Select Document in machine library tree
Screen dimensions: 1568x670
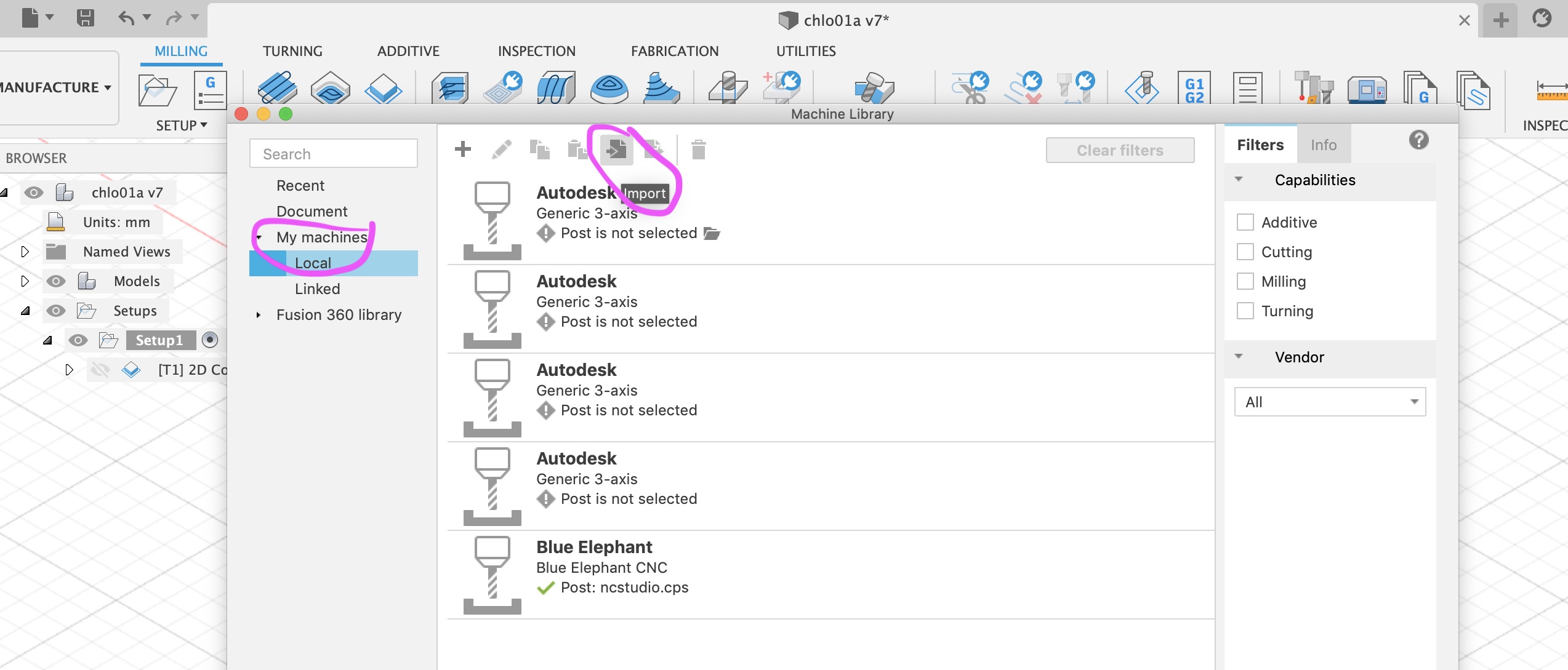312,212
